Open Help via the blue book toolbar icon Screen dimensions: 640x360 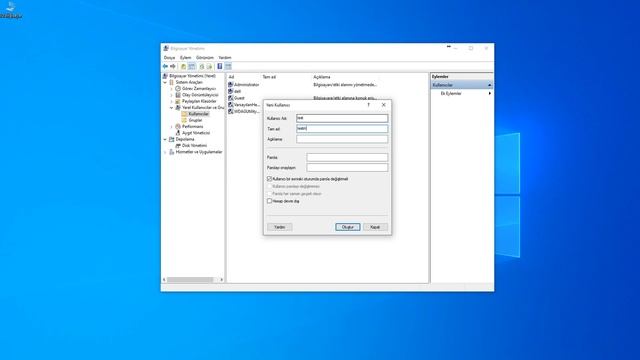click(220, 66)
